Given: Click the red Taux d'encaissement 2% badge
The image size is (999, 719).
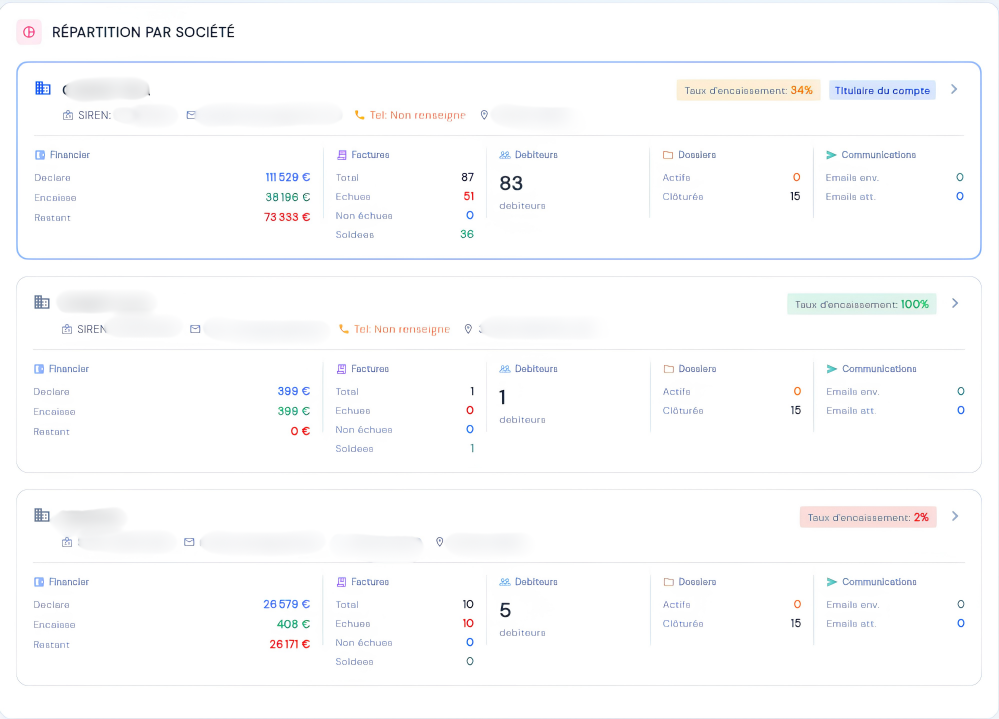Looking at the screenshot, I should click(868, 517).
